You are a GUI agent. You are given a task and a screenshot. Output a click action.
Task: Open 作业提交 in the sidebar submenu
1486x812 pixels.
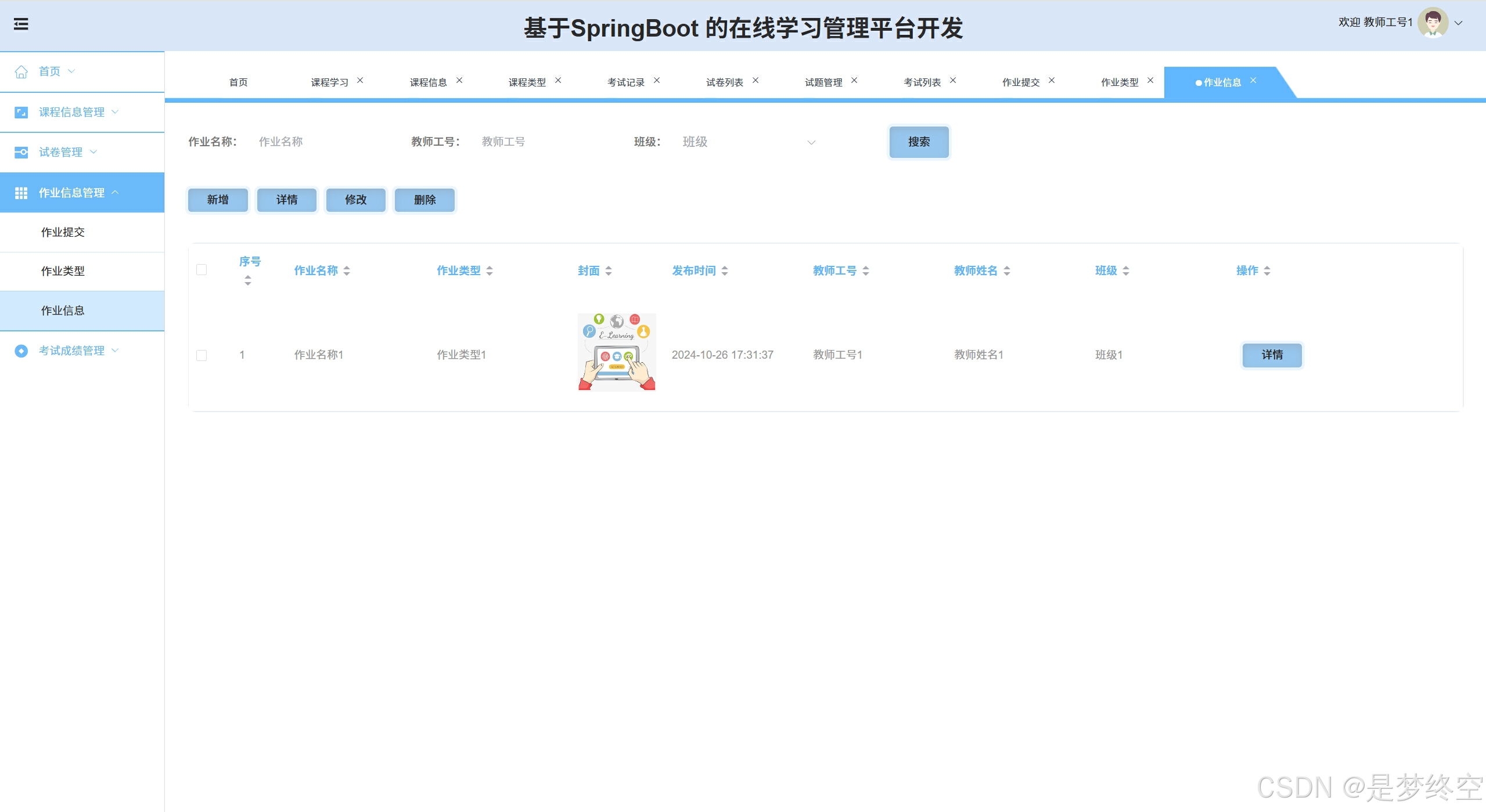coord(63,232)
